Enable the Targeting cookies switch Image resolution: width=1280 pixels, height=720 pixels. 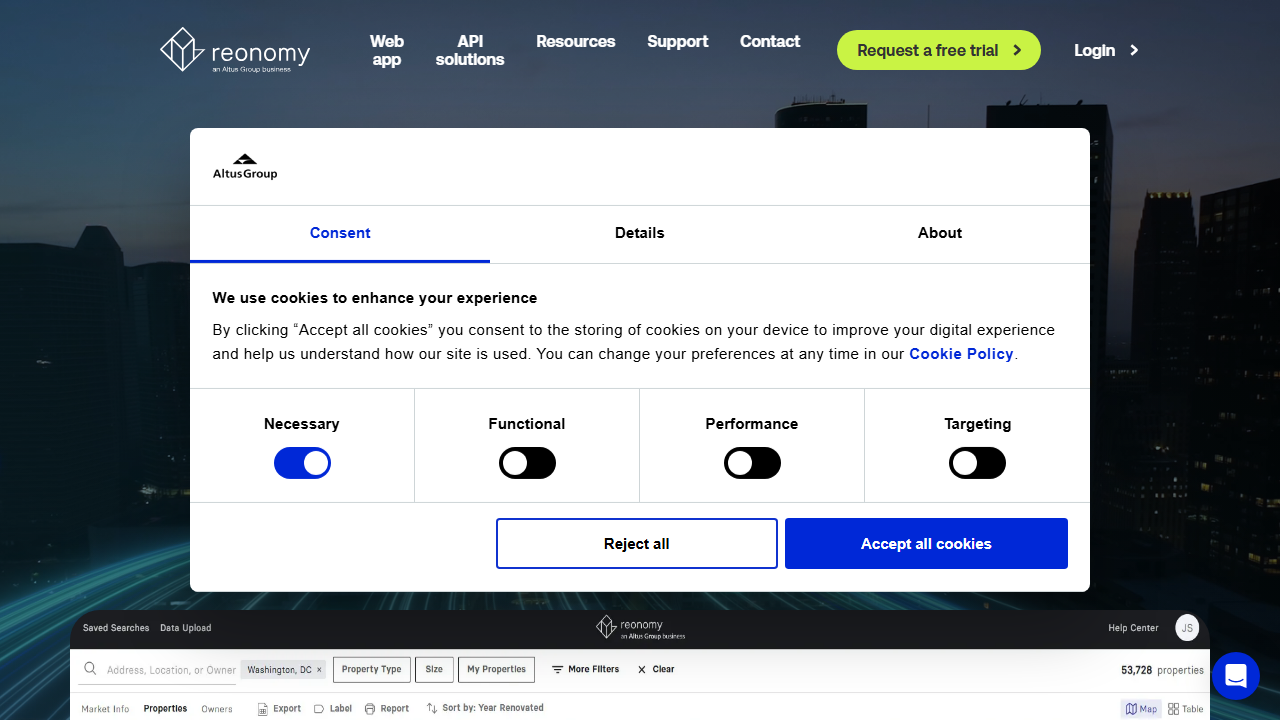(977, 463)
